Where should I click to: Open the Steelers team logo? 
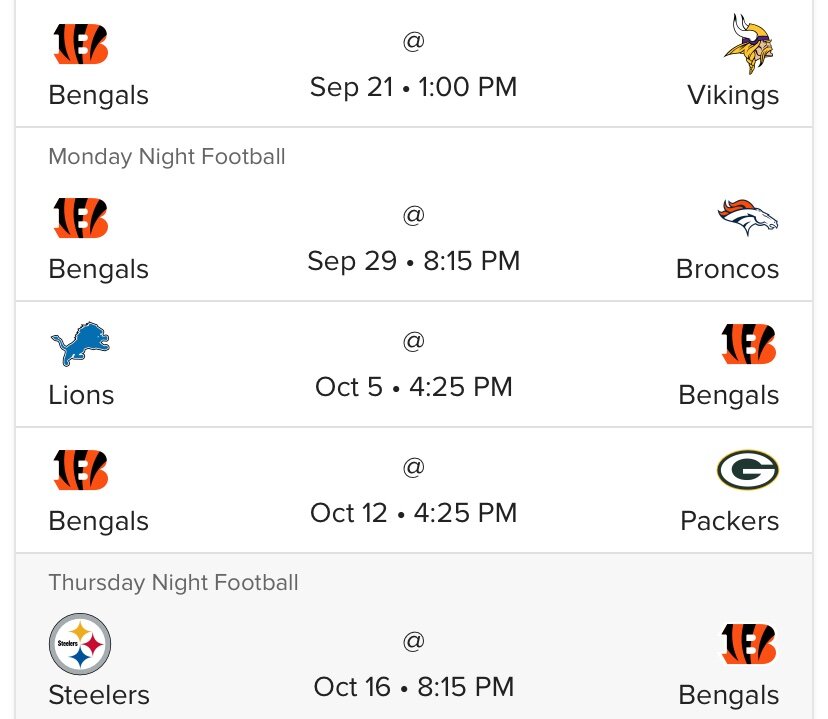click(x=80, y=644)
